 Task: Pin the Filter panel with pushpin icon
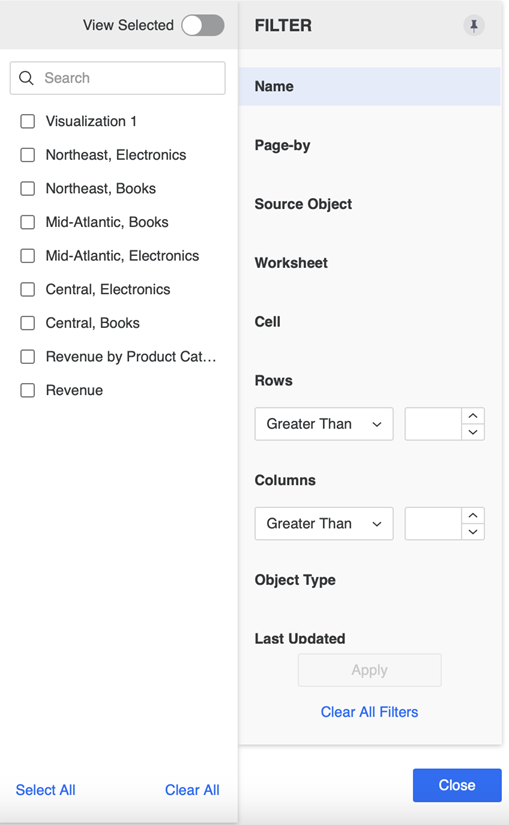474,25
